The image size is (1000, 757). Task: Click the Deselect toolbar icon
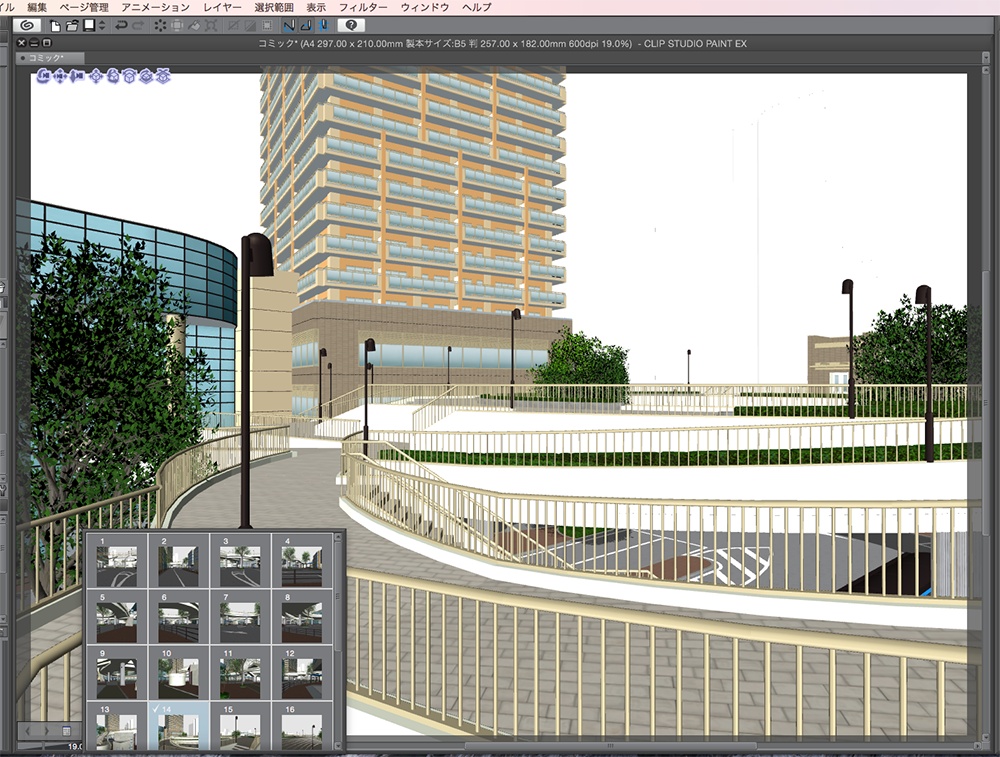[x=233, y=26]
